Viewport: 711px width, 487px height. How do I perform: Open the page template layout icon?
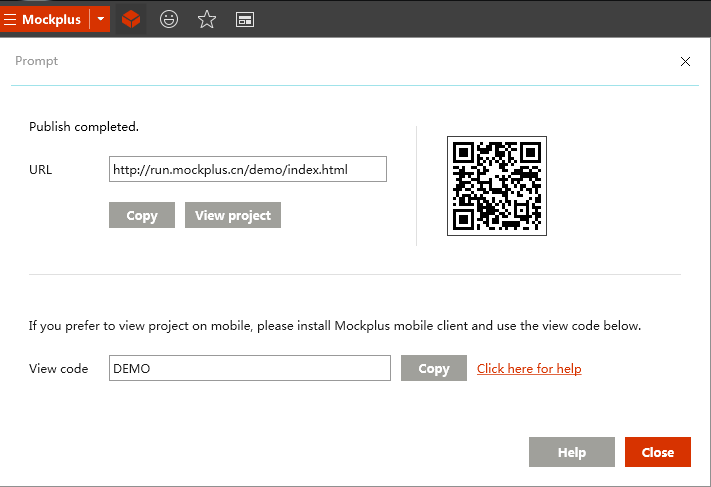click(245, 19)
